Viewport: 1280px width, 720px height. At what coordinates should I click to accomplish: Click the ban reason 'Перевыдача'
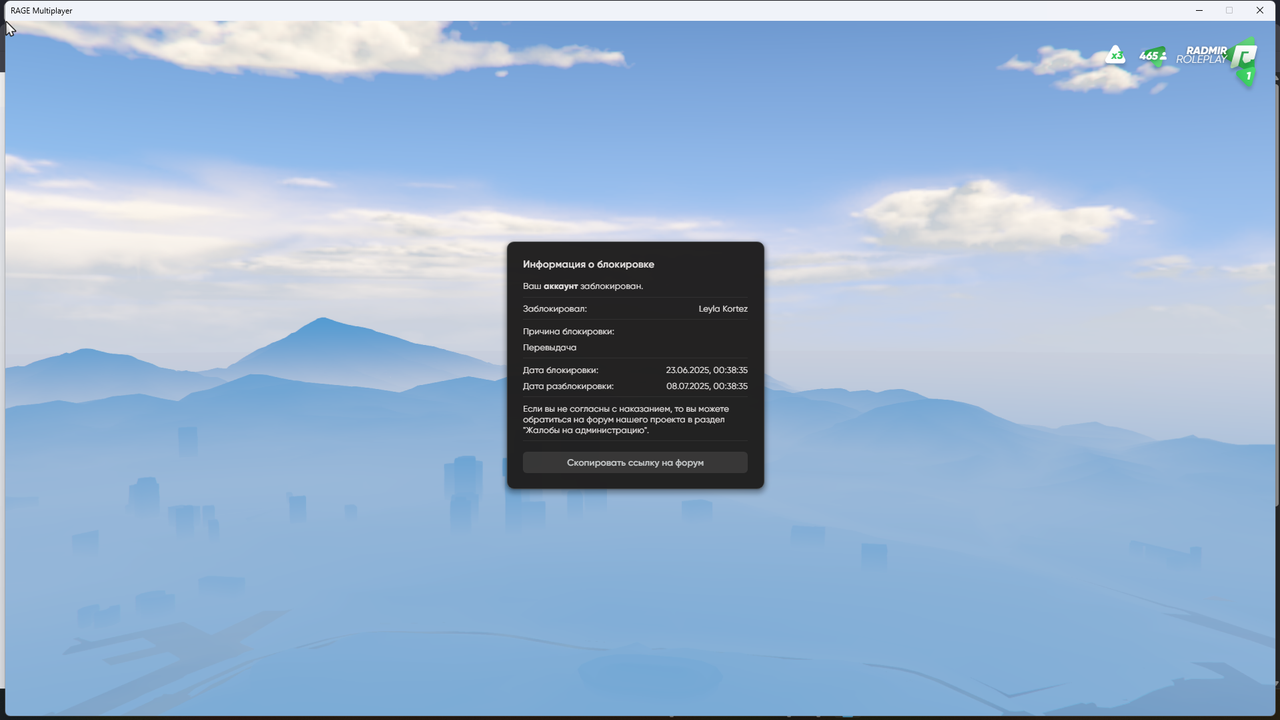[550, 348]
